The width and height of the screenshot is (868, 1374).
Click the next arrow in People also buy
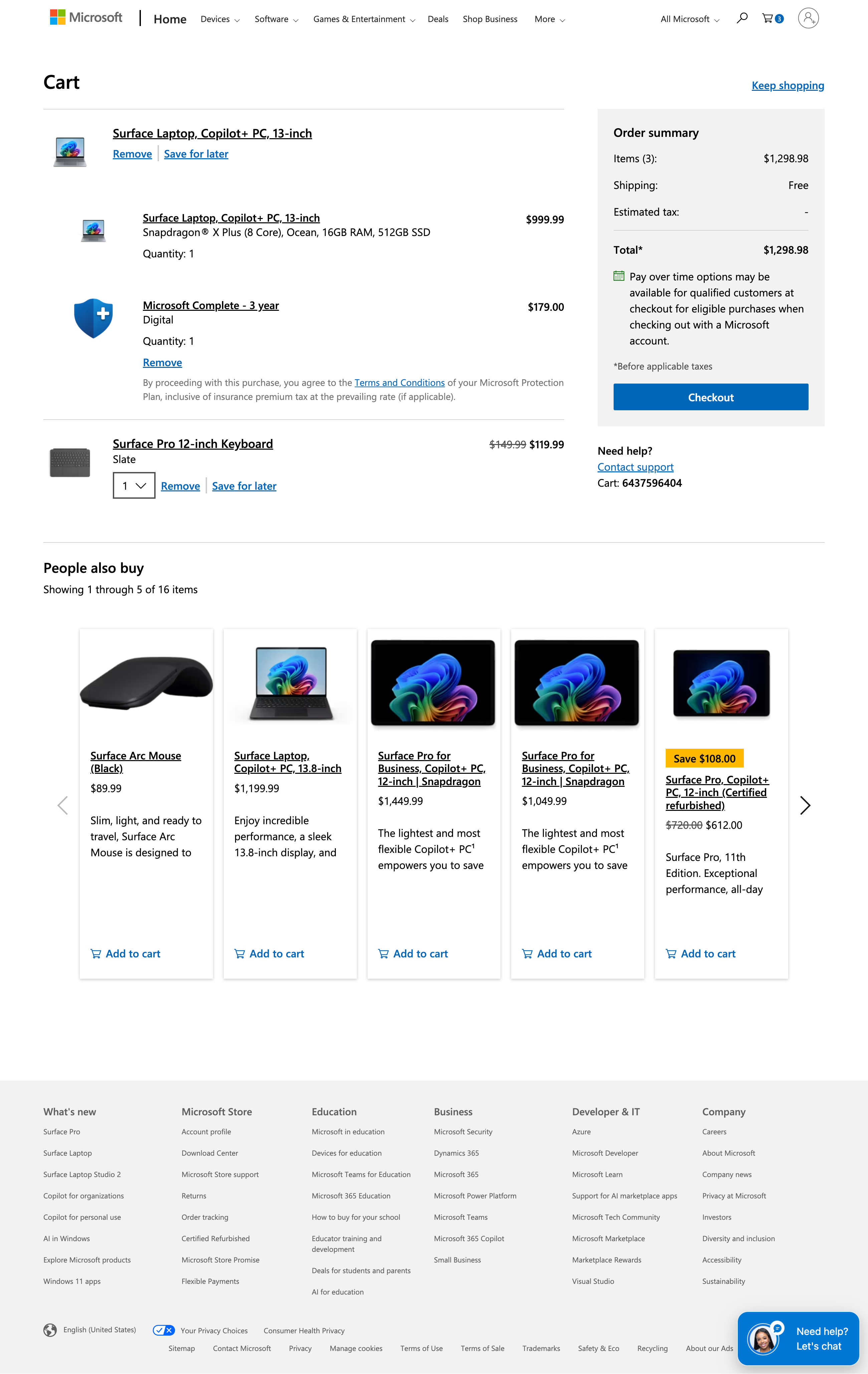805,805
